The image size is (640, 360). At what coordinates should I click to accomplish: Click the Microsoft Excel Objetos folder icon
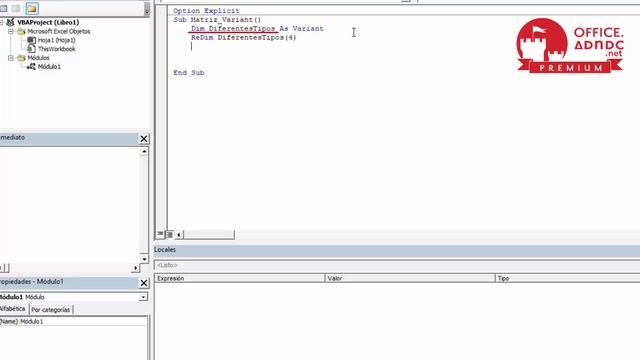21,31
